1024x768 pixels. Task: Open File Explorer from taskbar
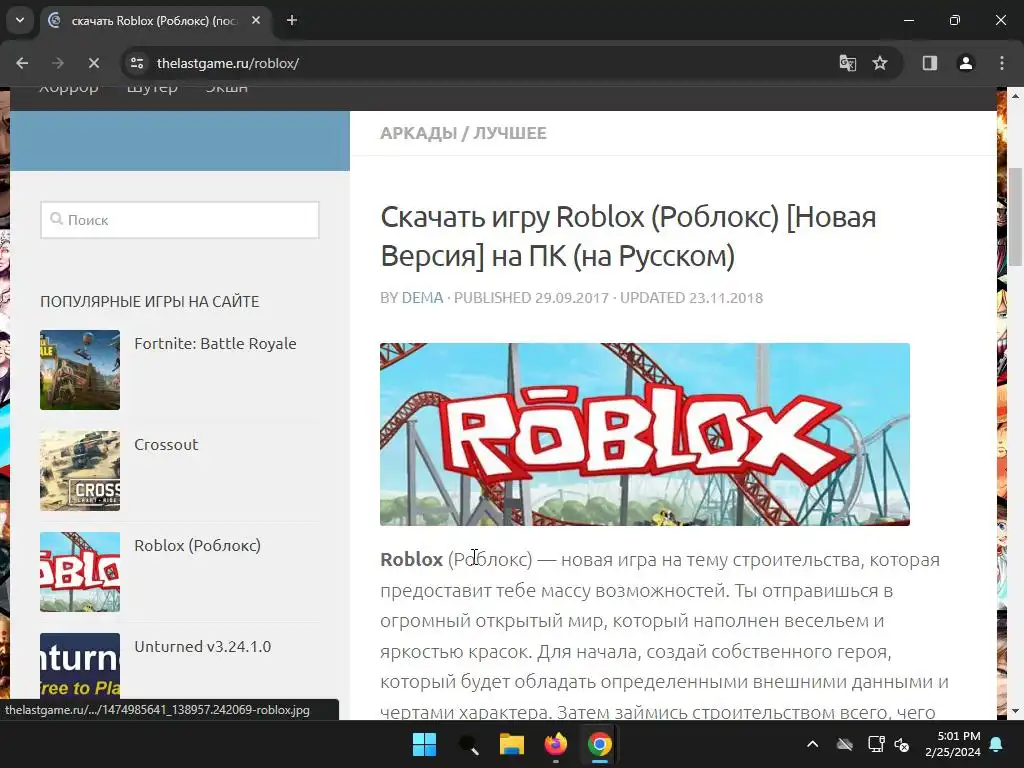512,744
